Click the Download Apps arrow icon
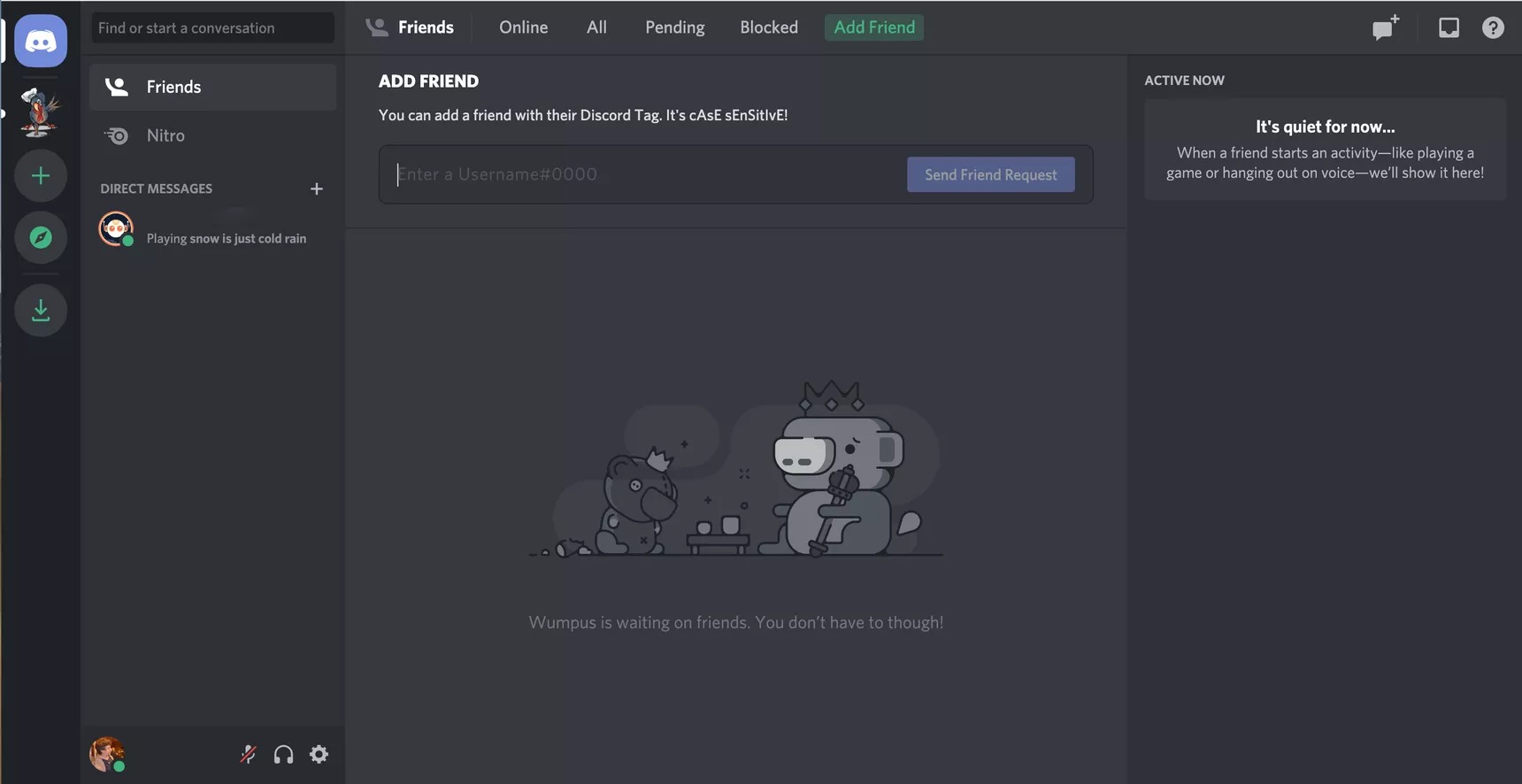 point(41,311)
